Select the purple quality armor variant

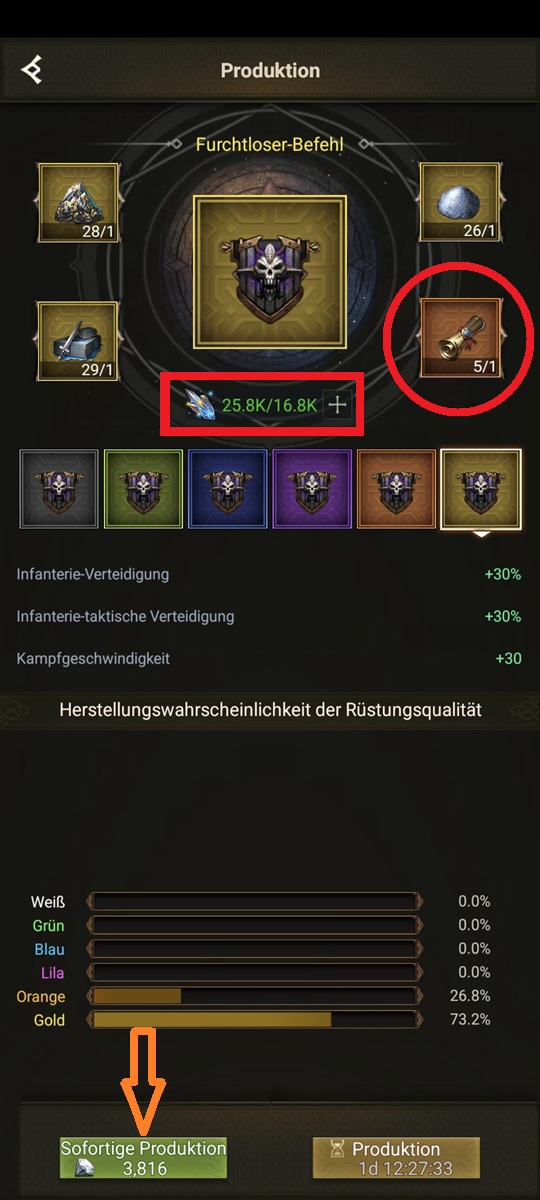[311, 489]
